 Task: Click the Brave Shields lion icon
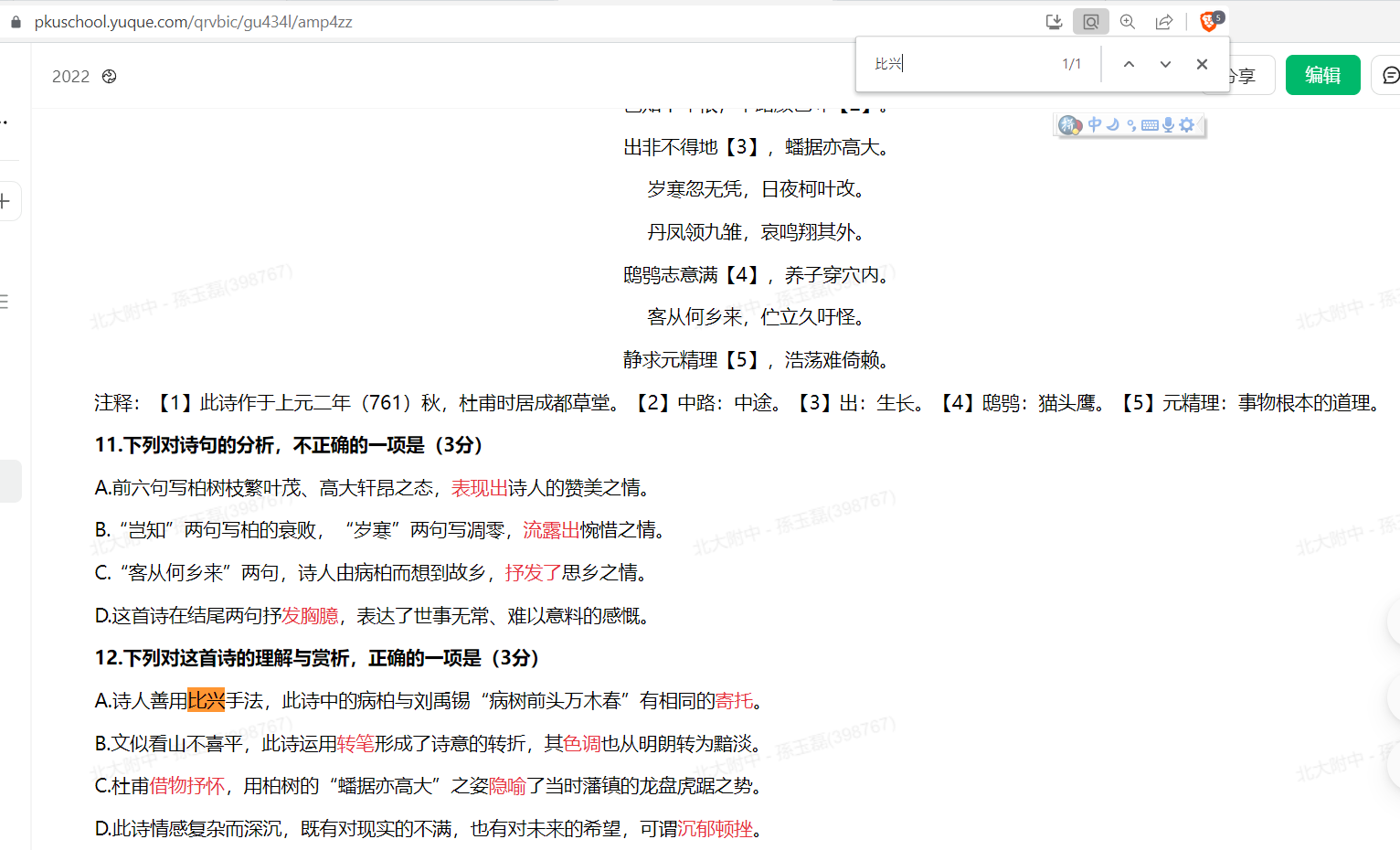(1206, 21)
